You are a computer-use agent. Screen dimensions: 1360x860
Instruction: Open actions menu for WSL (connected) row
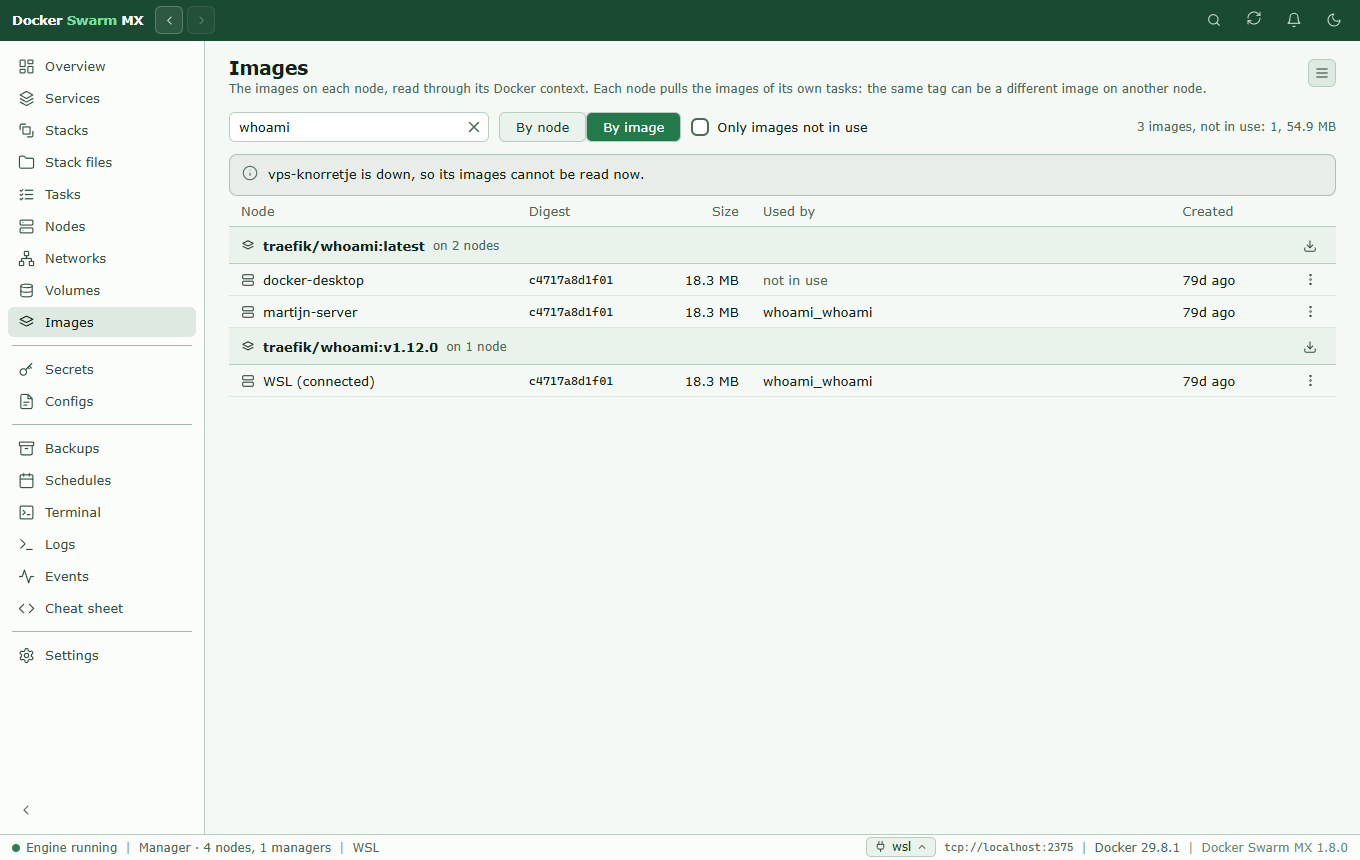point(1310,381)
